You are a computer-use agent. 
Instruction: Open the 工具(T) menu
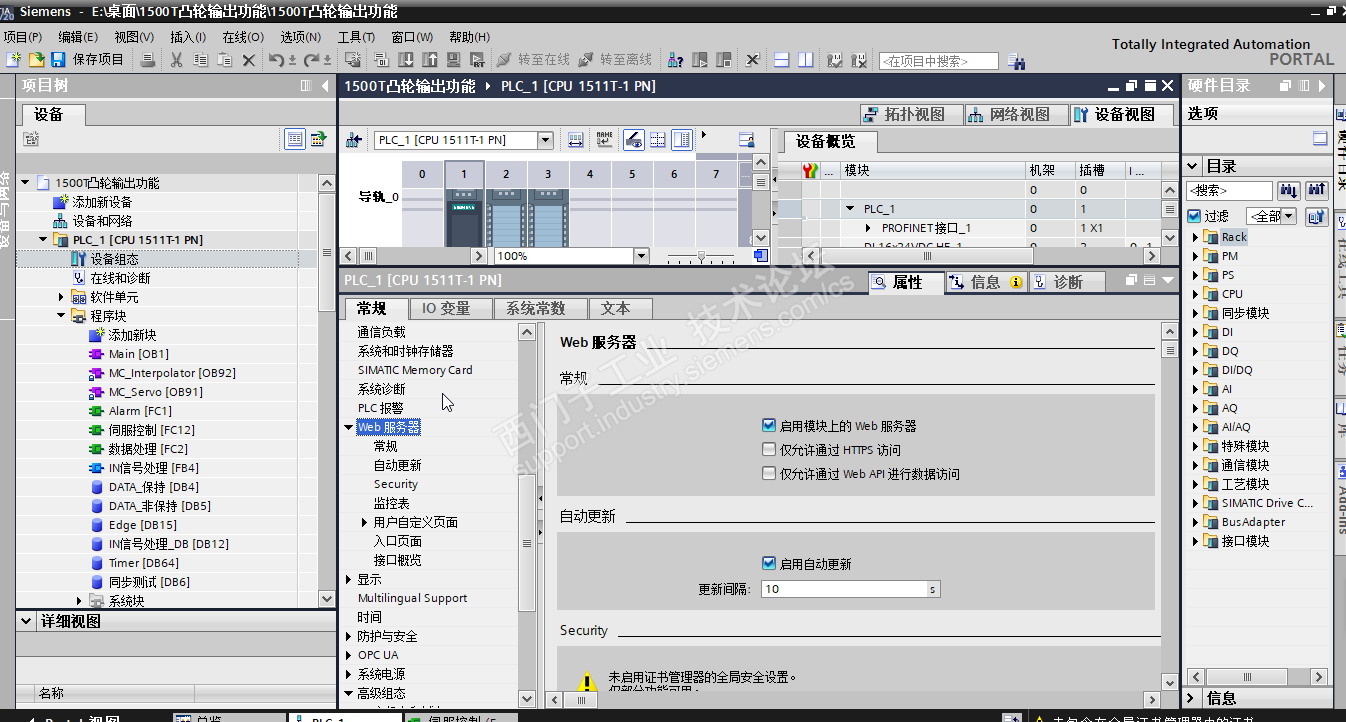click(357, 37)
